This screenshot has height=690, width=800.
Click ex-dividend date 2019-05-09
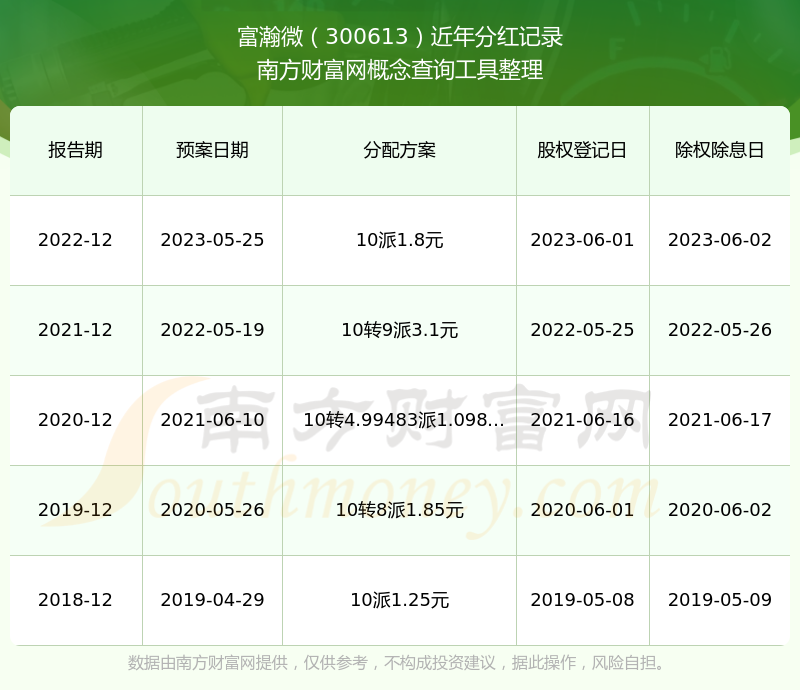click(719, 600)
